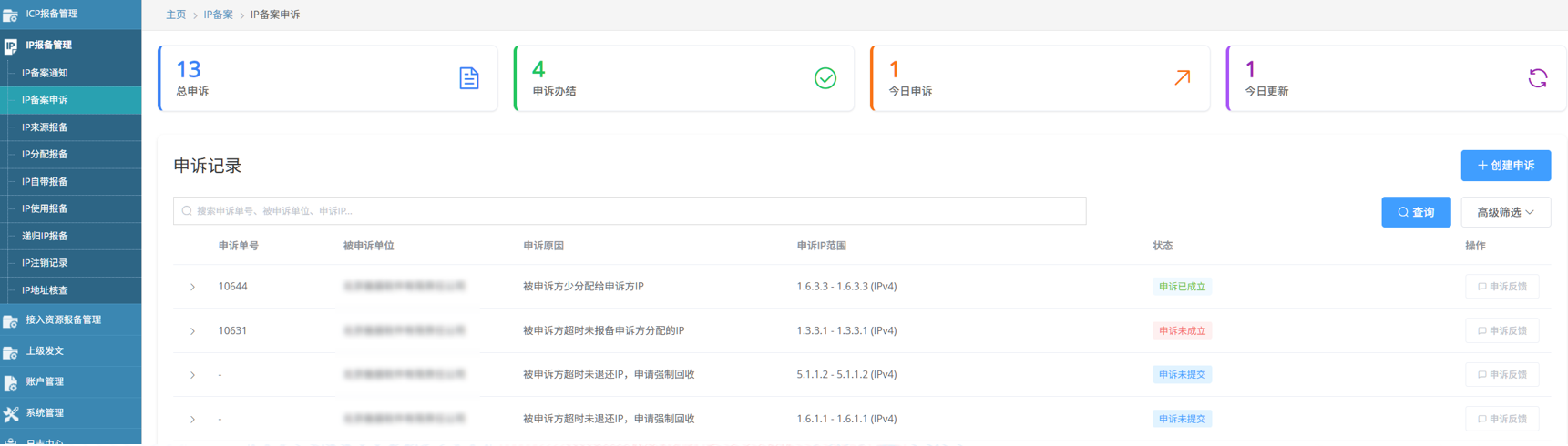Screen dimensions: 1568x446
Task: Select IP分配报备 menu item
Action: point(46,155)
